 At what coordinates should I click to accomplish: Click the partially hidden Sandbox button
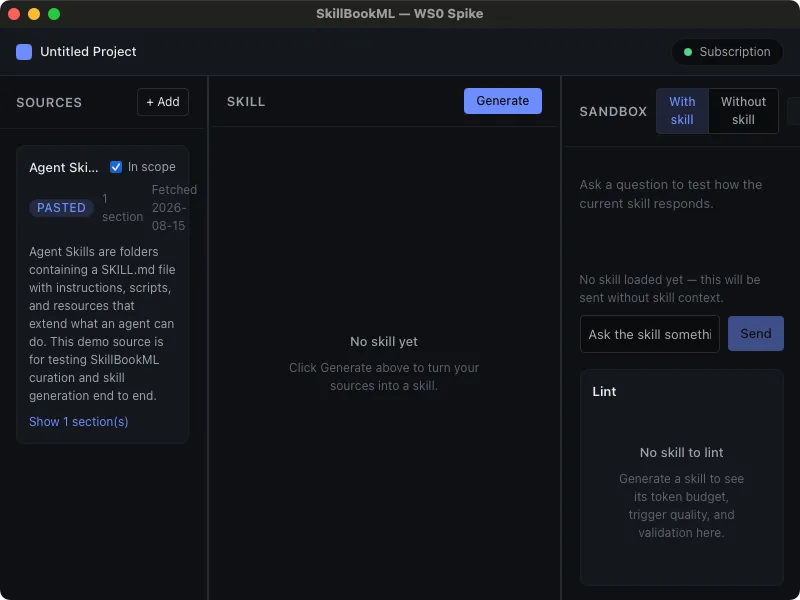click(x=794, y=111)
